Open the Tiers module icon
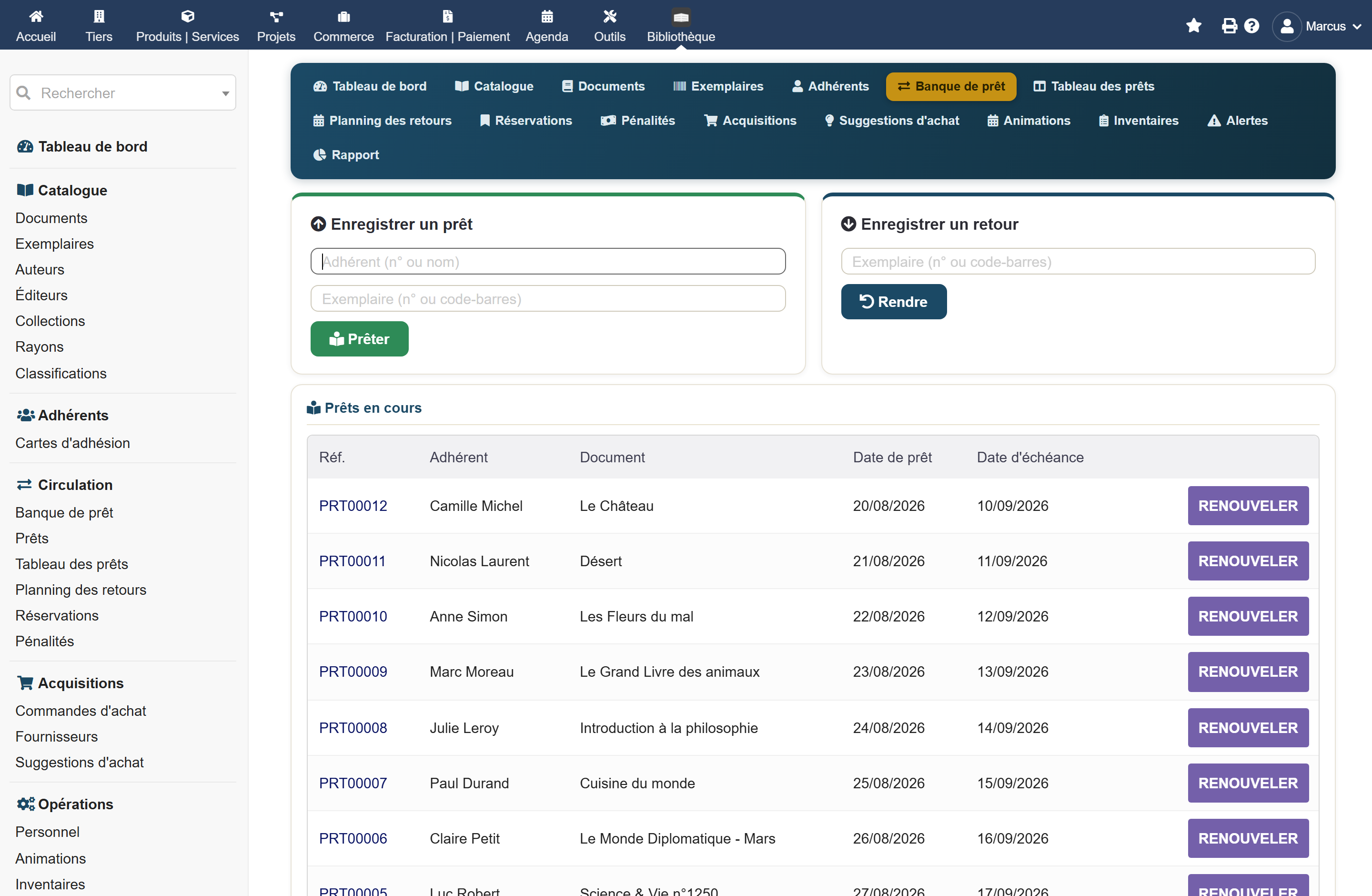The height and width of the screenshot is (896, 1372). (x=99, y=17)
